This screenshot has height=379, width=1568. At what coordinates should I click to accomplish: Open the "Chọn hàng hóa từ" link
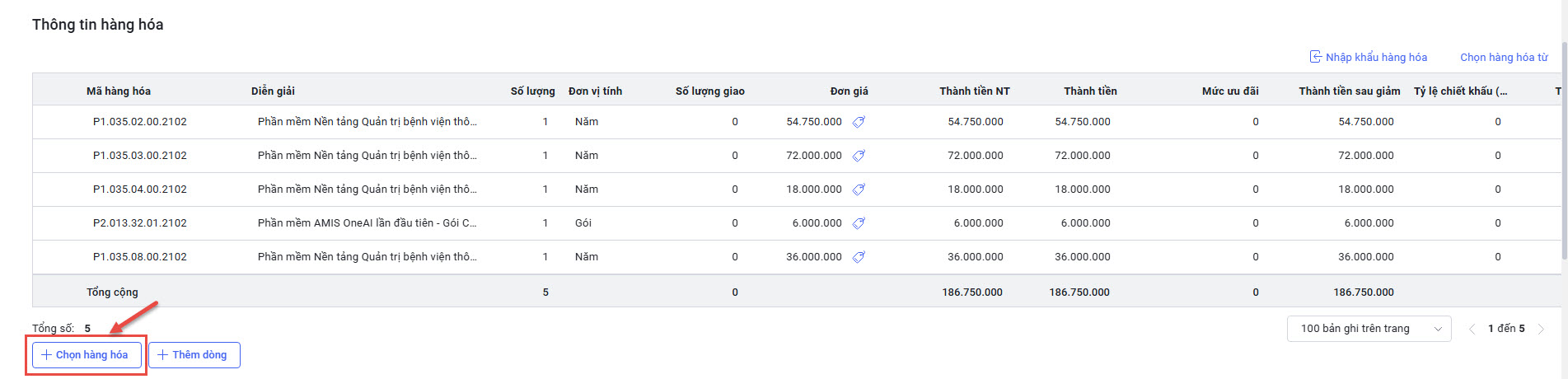click(1504, 58)
